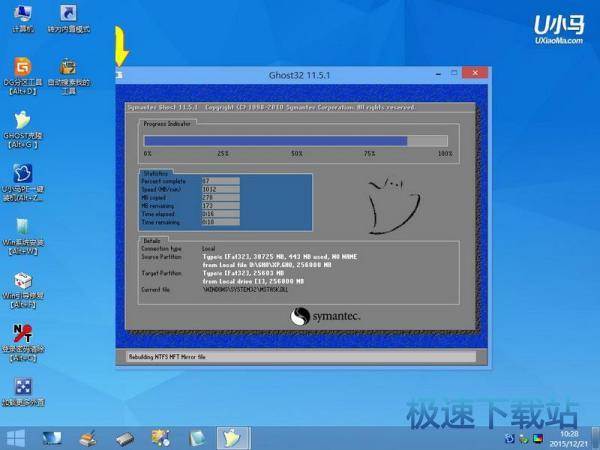Click the Speed (MB/min) value field

[x=220, y=189]
